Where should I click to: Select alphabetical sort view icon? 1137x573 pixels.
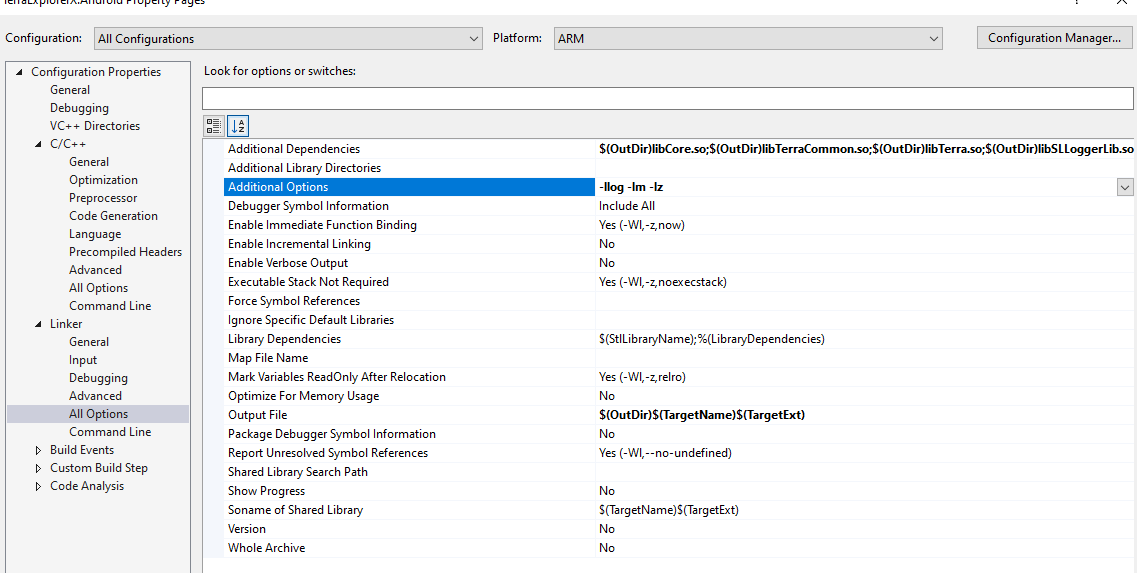238,125
